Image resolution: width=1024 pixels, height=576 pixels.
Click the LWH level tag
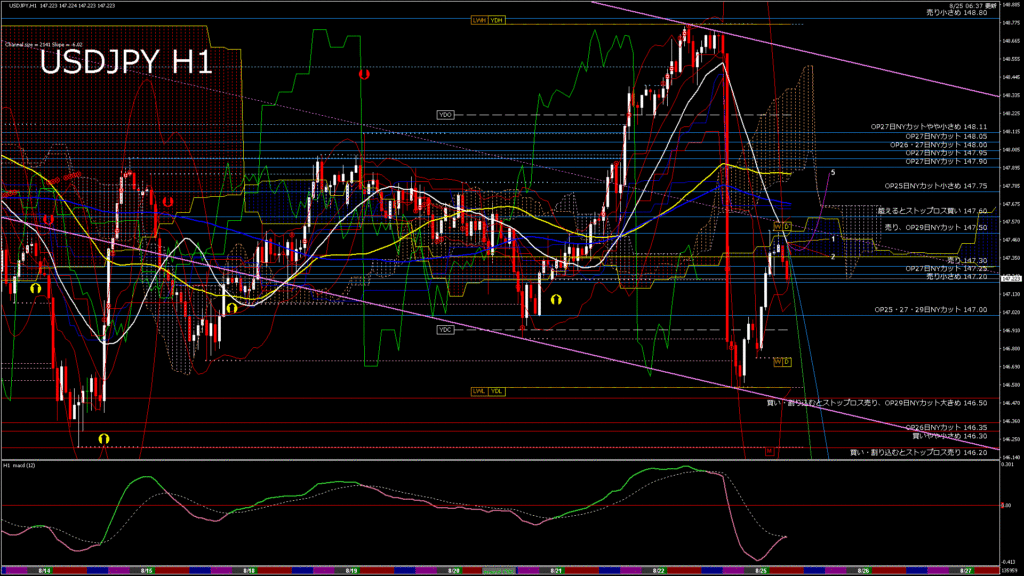pos(478,20)
